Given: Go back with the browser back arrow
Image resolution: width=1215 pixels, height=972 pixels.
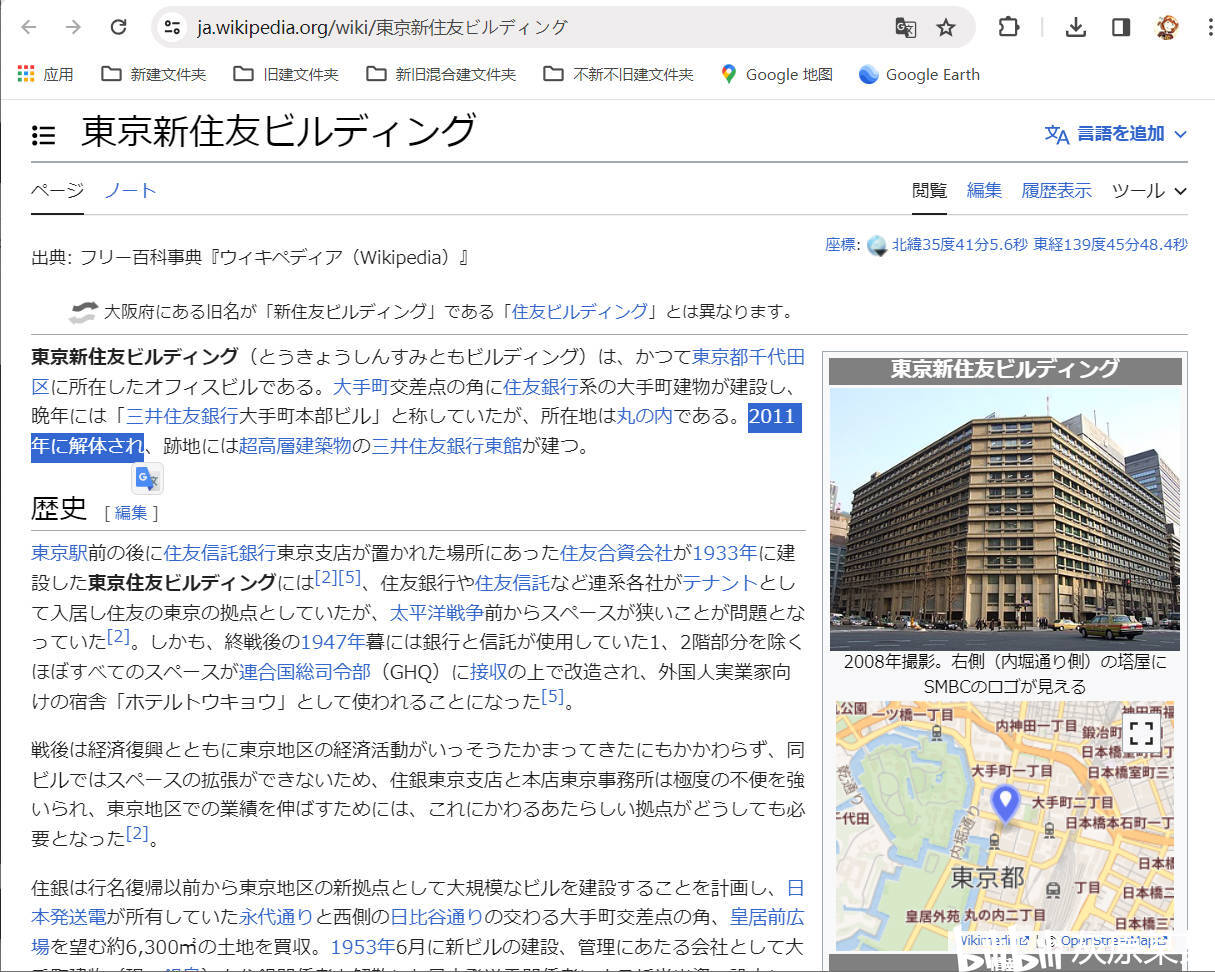Looking at the screenshot, I should (29, 27).
